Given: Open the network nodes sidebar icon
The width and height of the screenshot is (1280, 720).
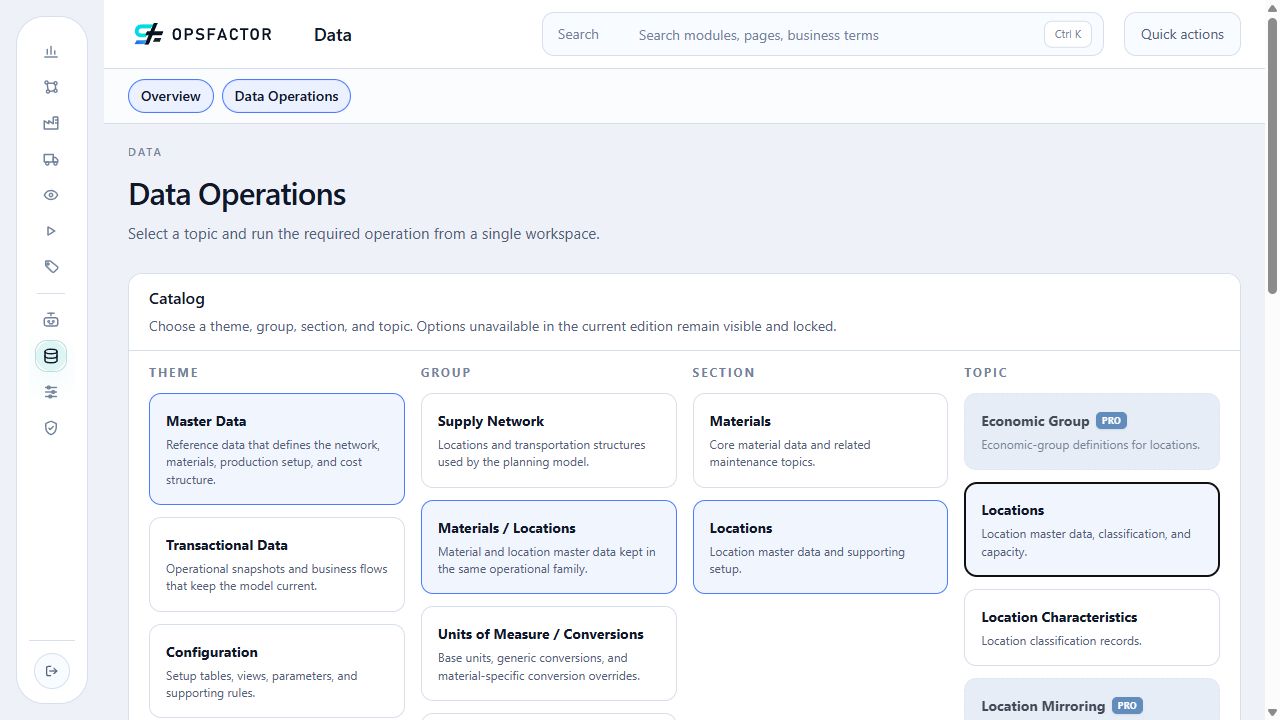Looking at the screenshot, I should pyautogui.click(x=51, y=87).
